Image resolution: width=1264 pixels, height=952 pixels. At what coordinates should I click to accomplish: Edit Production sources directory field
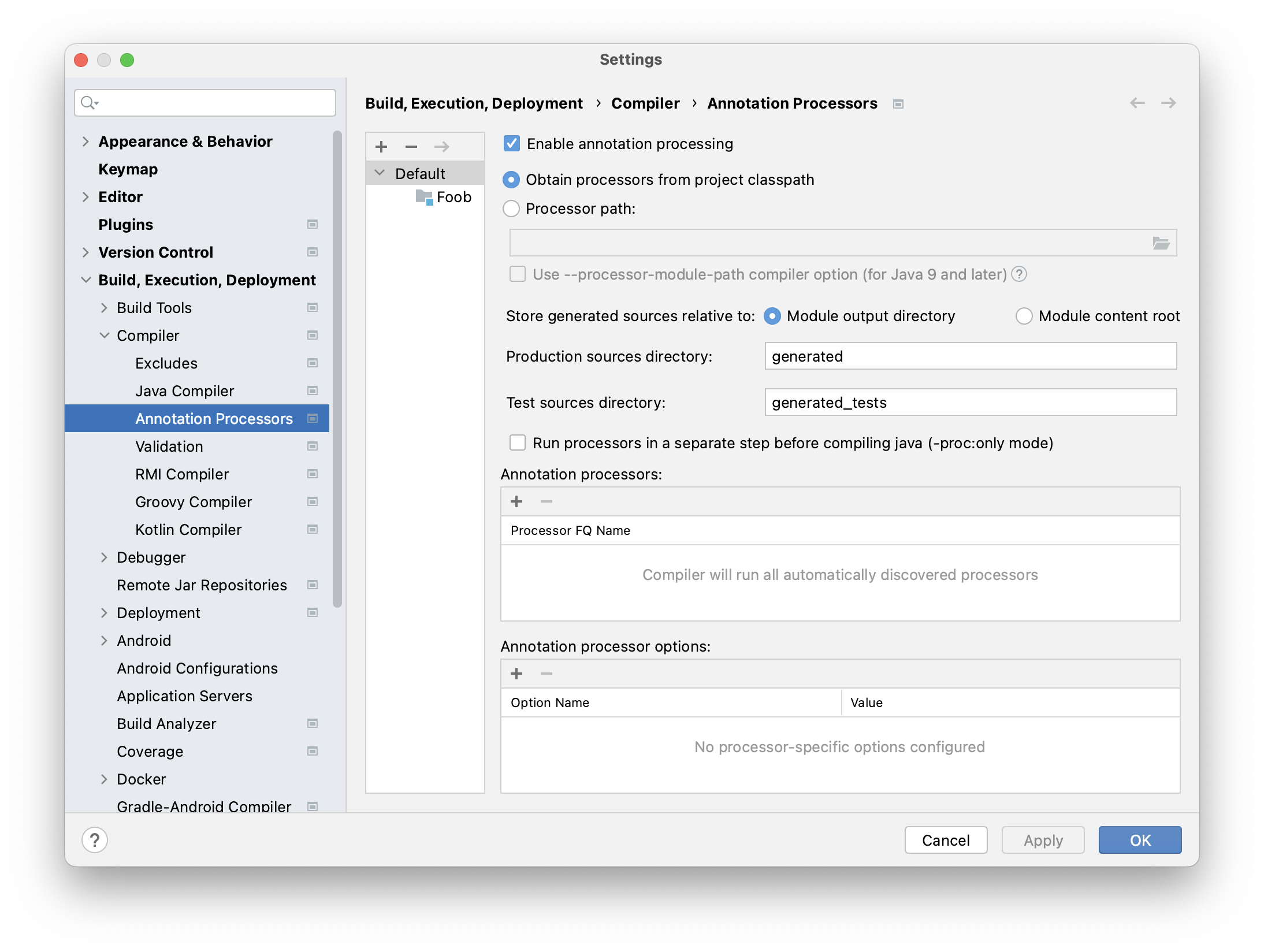(x=971, y=356)
